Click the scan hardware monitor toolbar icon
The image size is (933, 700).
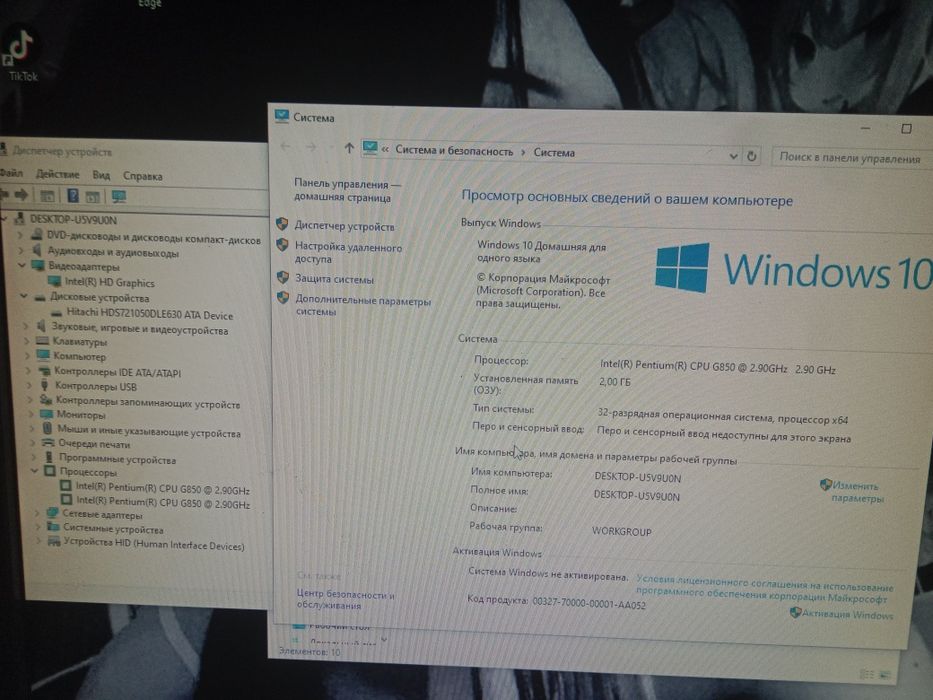119,196
